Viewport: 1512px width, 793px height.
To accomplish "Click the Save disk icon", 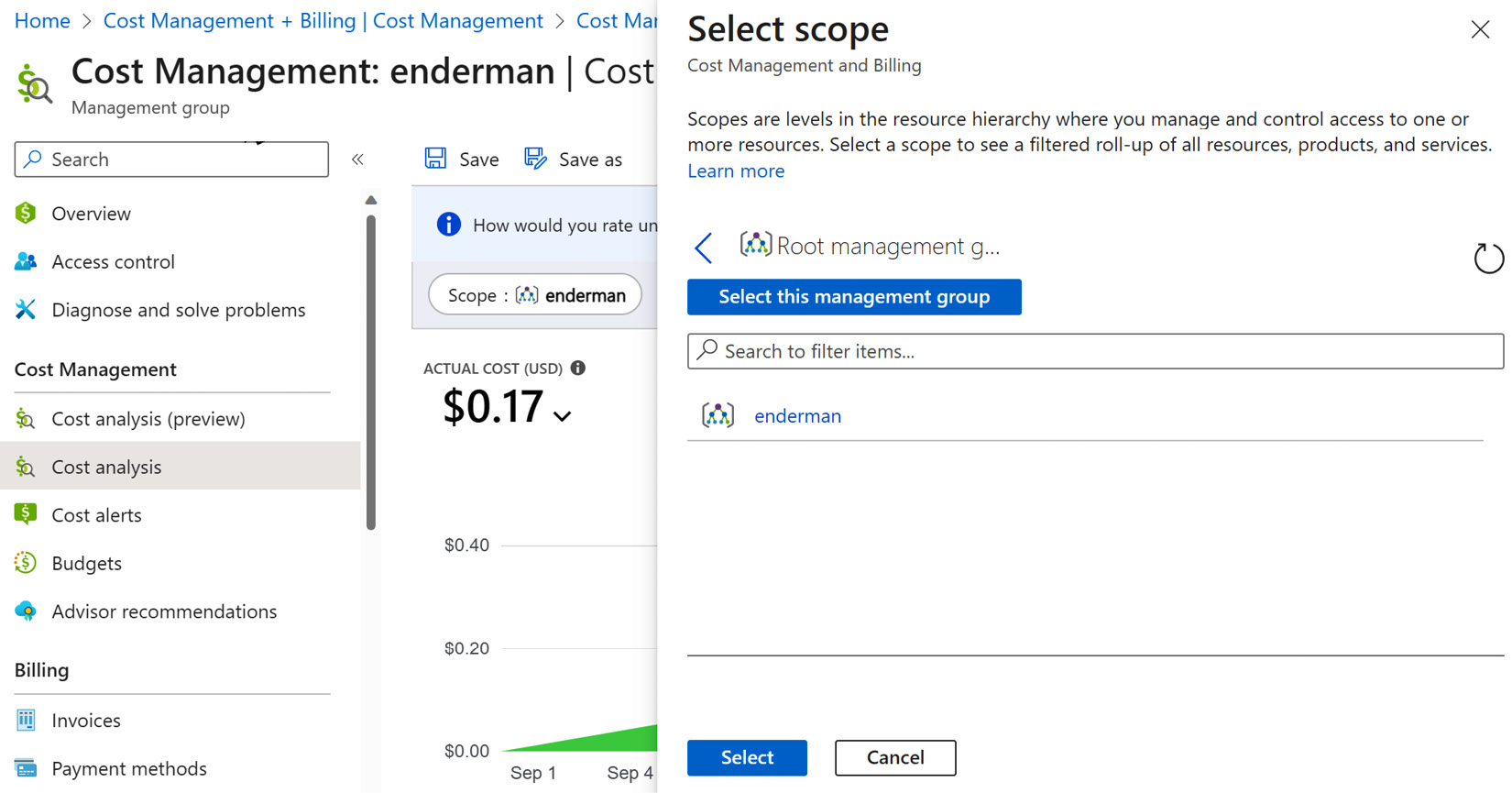I will (x=435, y=159).
